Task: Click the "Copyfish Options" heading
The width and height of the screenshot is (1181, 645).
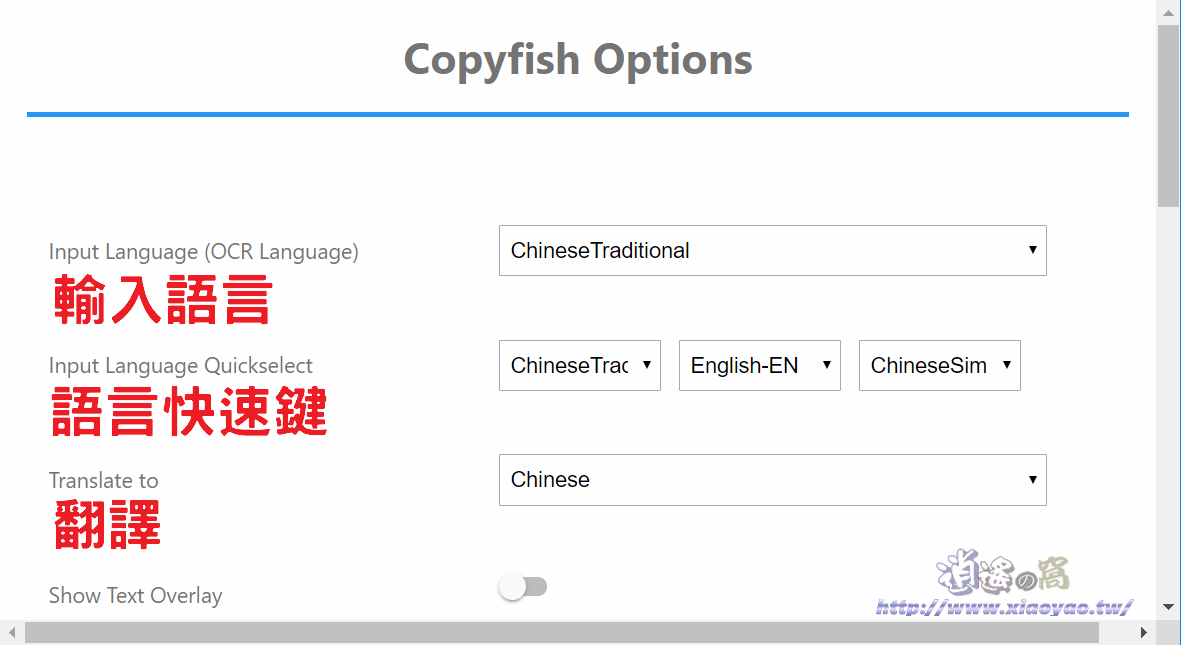Action: pos(578,60)
